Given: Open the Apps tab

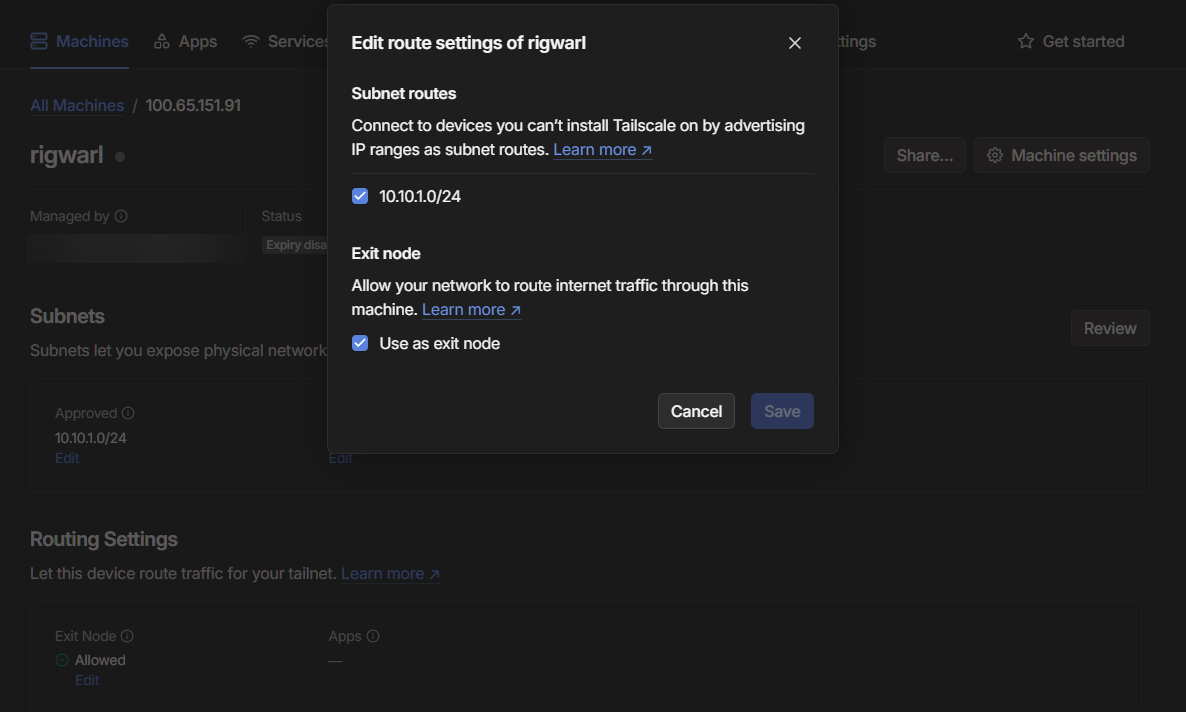Looking at the screenshot, I should click(185, 41).
